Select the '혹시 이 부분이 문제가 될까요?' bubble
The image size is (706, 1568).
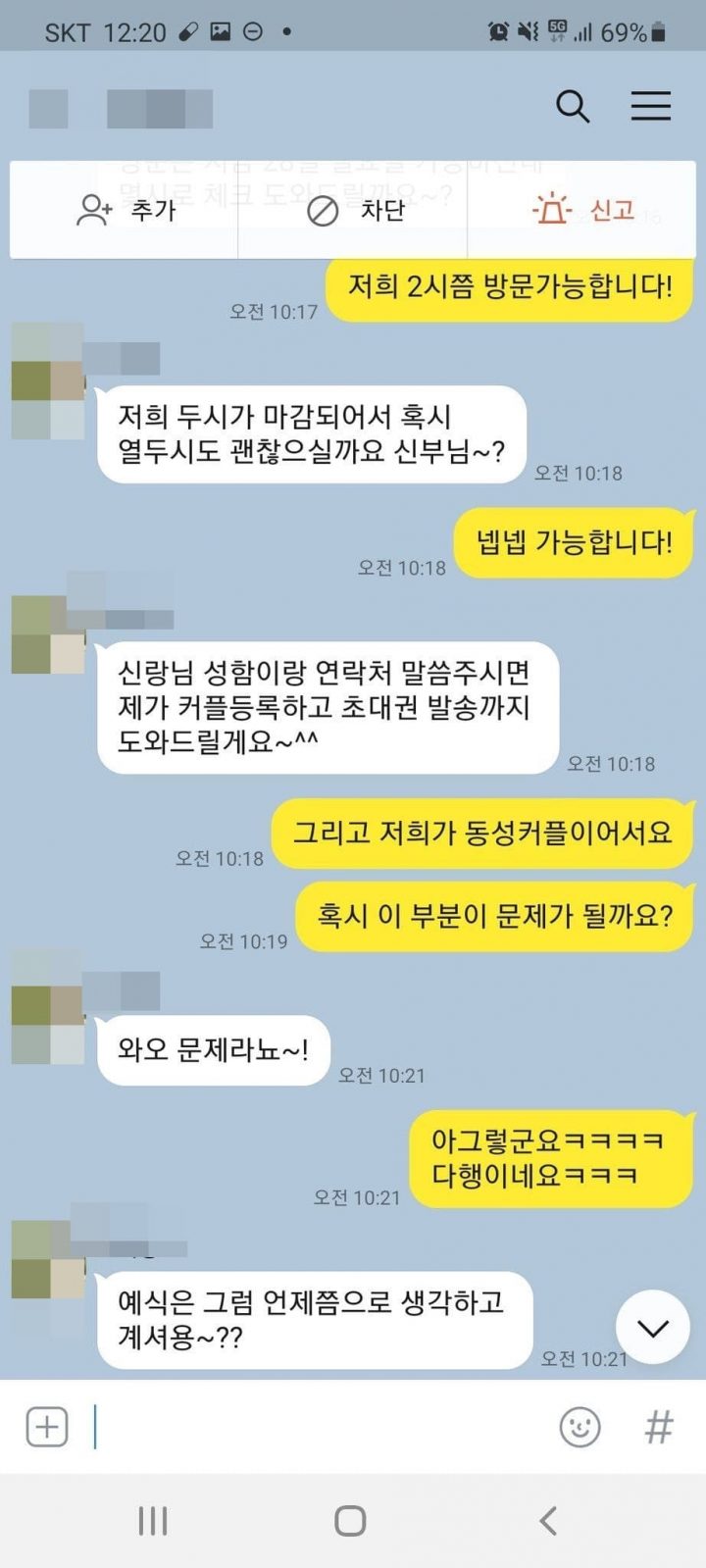pos(494,917)
